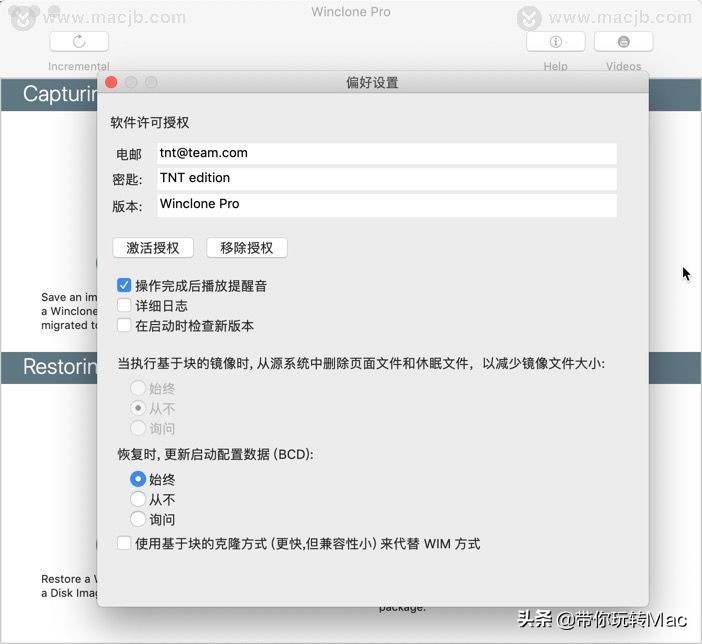Click the 软件许可授权 section heading
Image resolution: width=702 pixels, height=644 pixels.
click(150, 122)
